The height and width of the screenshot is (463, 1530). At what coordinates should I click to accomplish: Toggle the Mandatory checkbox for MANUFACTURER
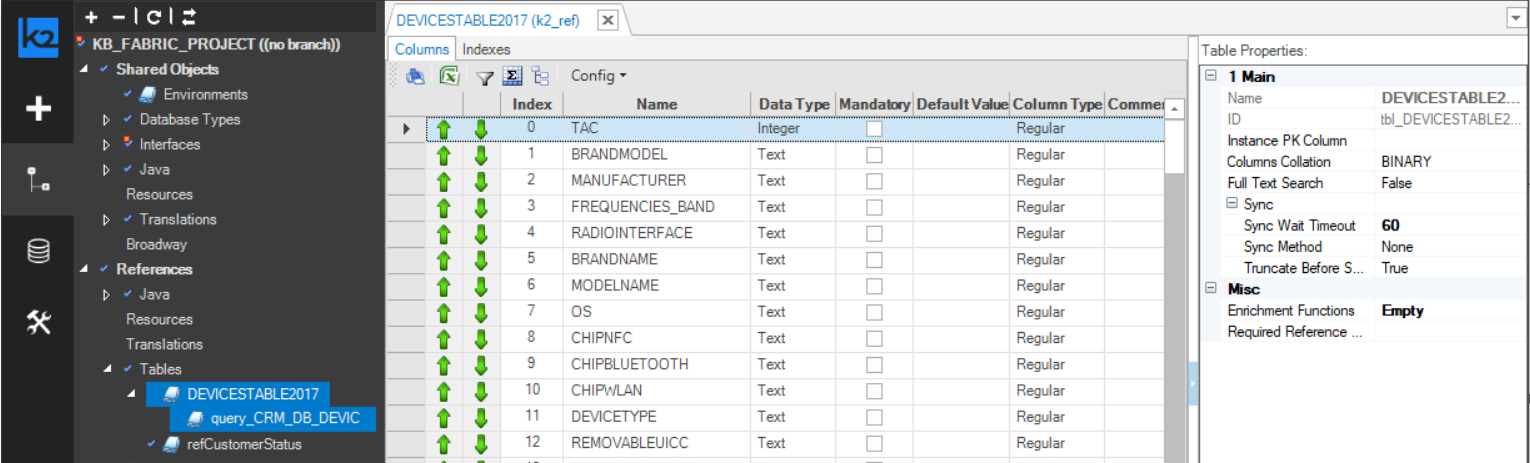click(x=874, y=181)
